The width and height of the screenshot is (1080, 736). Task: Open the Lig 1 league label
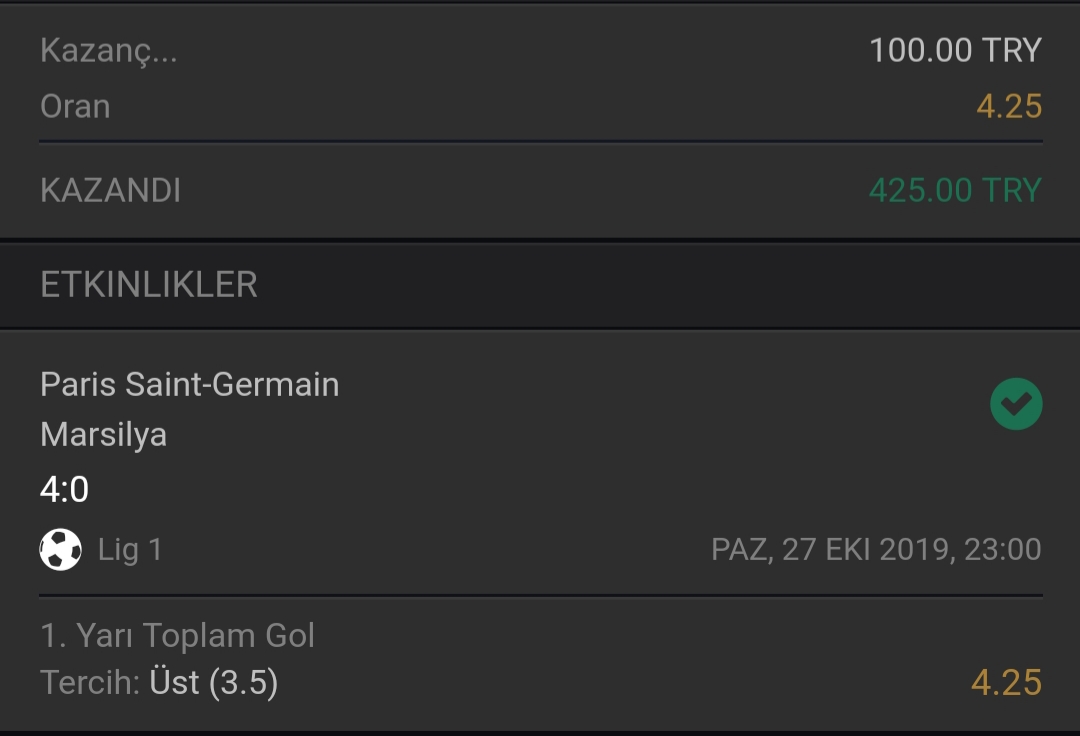click(x=130, y=549)
